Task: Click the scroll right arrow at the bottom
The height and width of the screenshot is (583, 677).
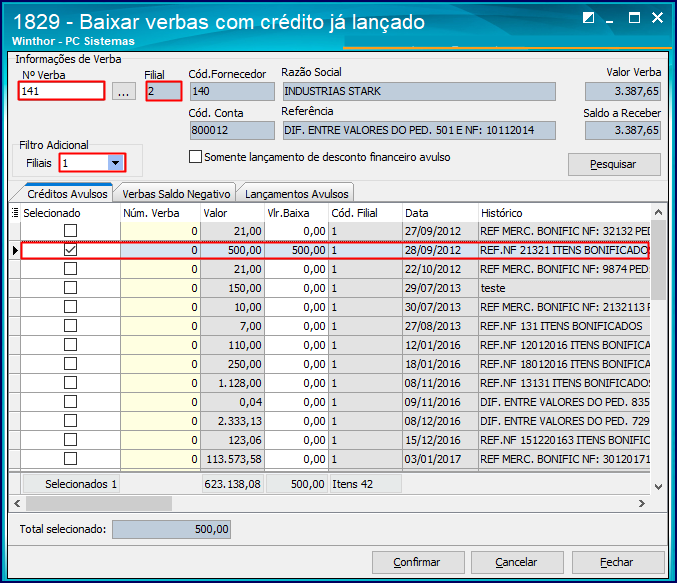Action: pyautogui.click(x=642, y=503)
